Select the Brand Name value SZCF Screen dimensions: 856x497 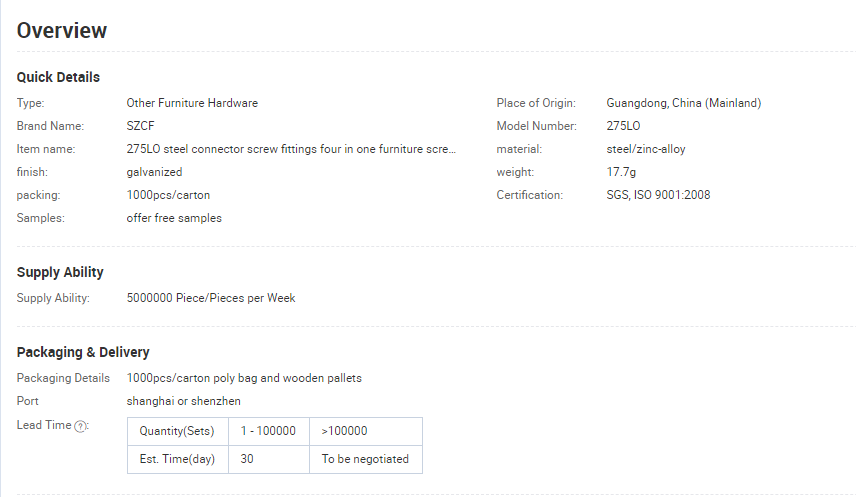140,126
